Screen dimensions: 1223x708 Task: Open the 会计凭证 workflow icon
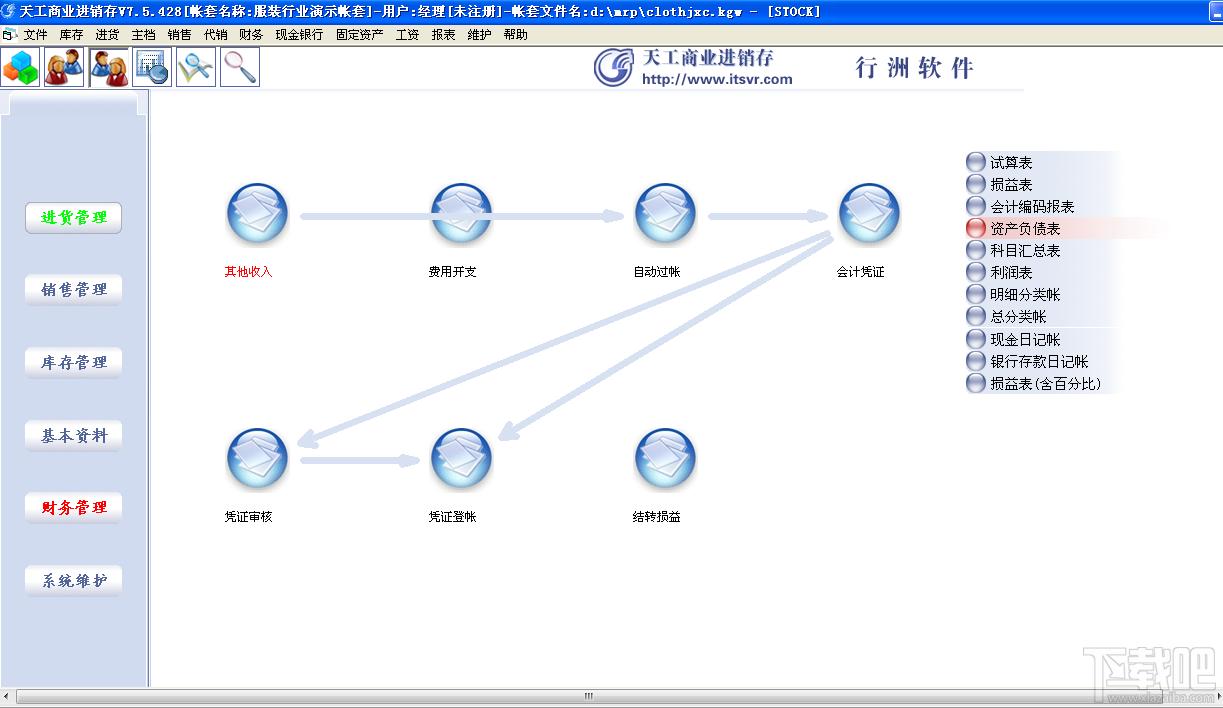click(x=869, y=214)
